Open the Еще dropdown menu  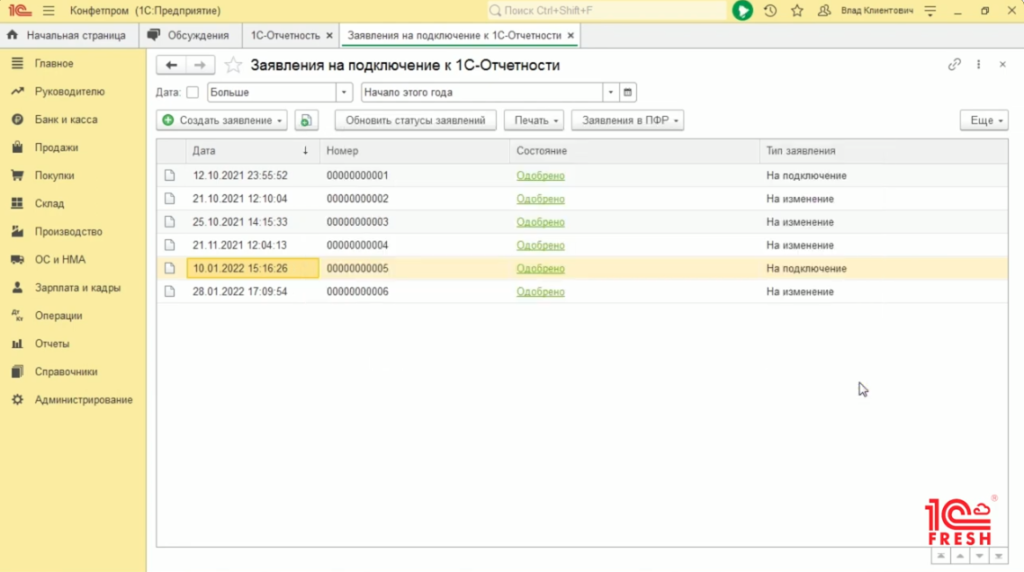coord(984,120)
